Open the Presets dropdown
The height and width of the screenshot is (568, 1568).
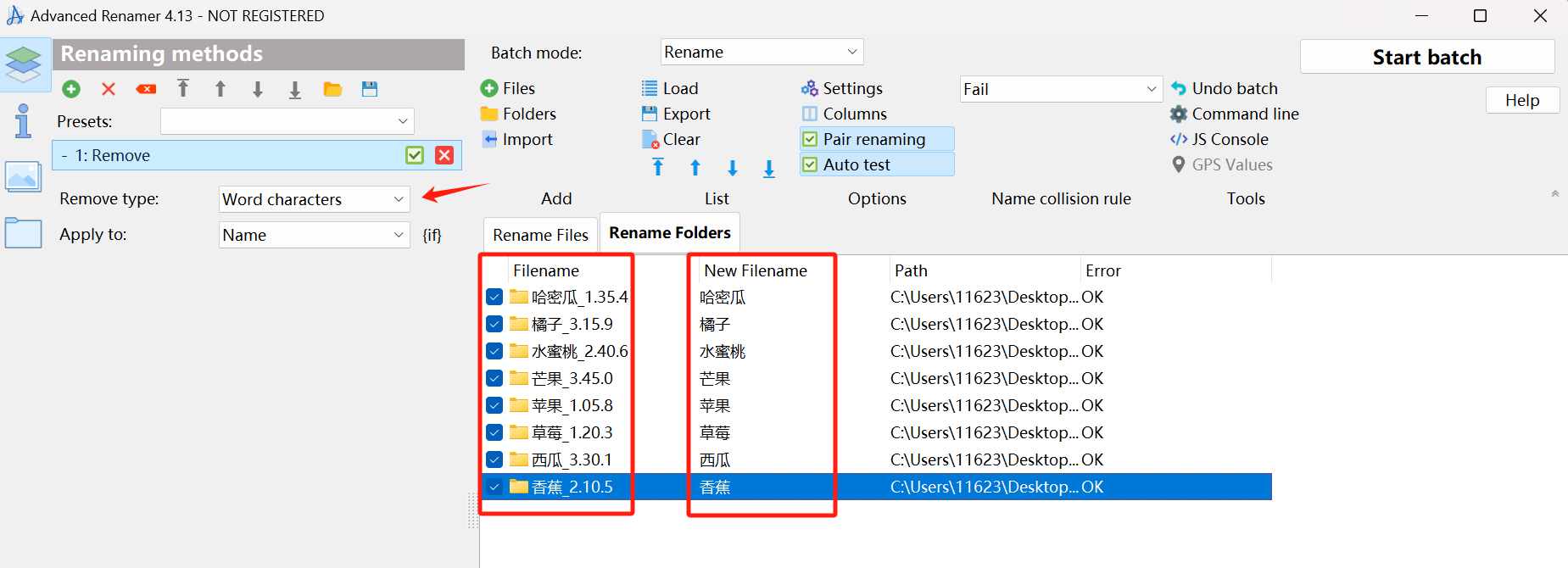point(287,121)
